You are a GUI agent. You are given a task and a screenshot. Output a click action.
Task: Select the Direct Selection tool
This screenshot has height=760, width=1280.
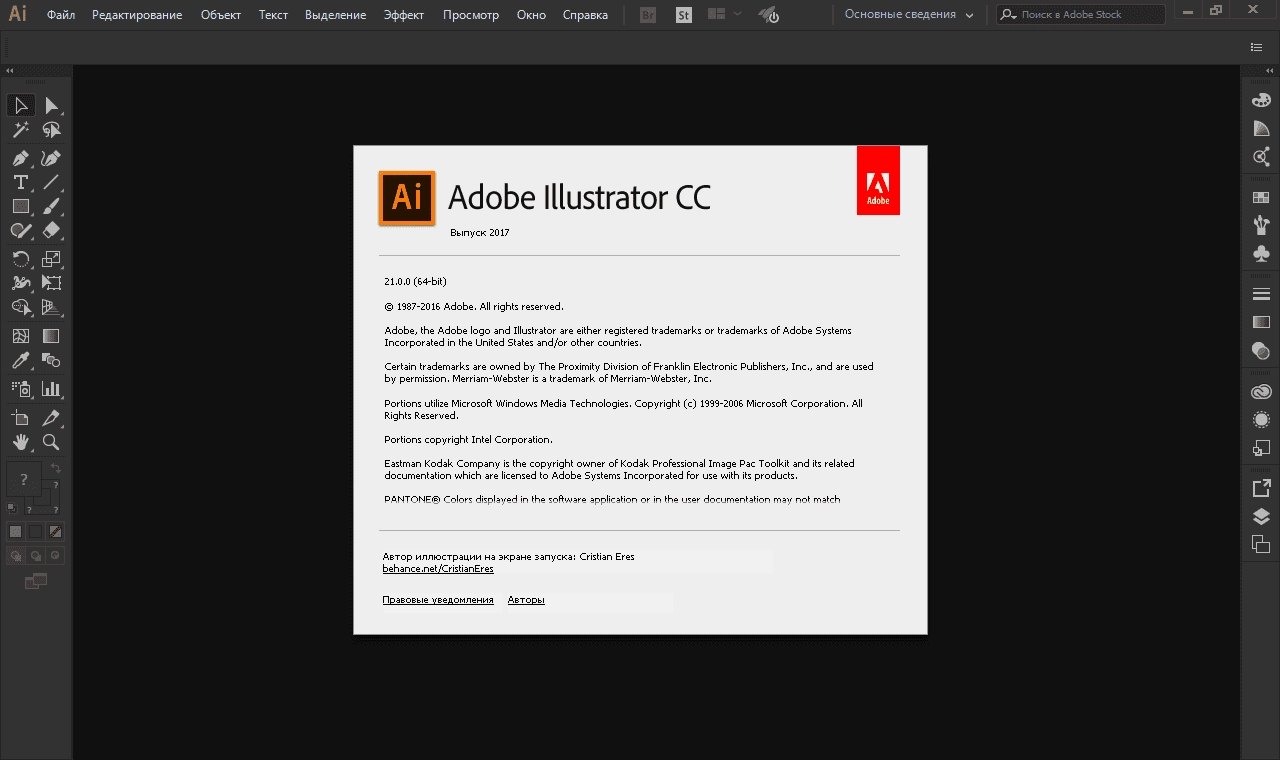(x=51, y=105)
